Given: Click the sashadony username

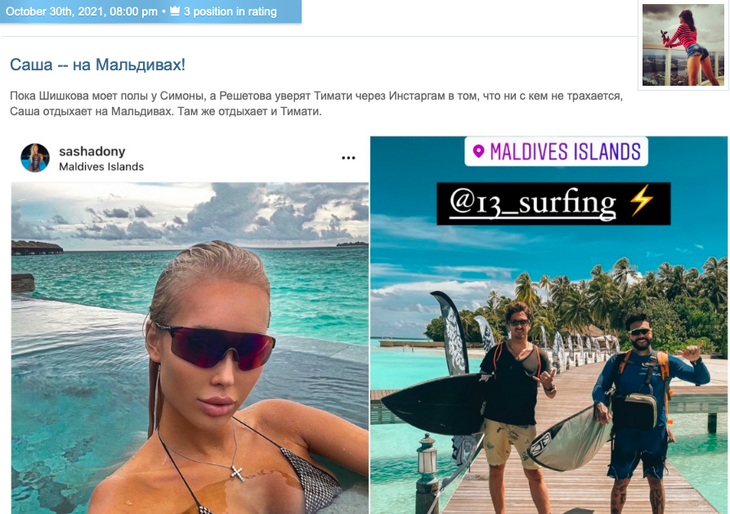Looking at the screenshot, I should click(x=92, y=151).
